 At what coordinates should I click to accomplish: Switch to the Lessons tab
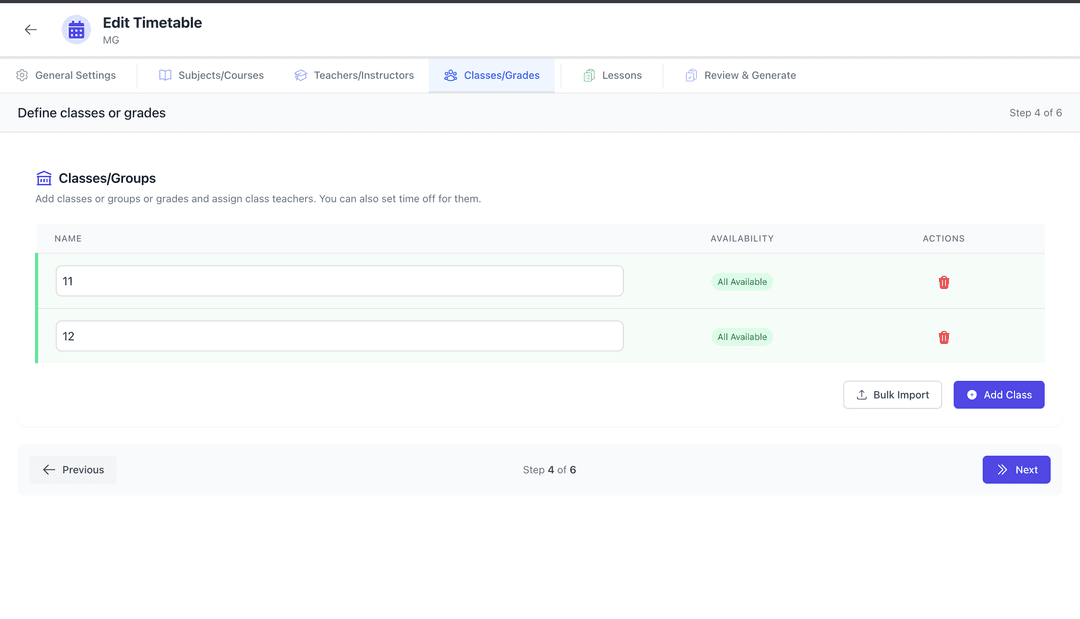[x=613, y=75]
